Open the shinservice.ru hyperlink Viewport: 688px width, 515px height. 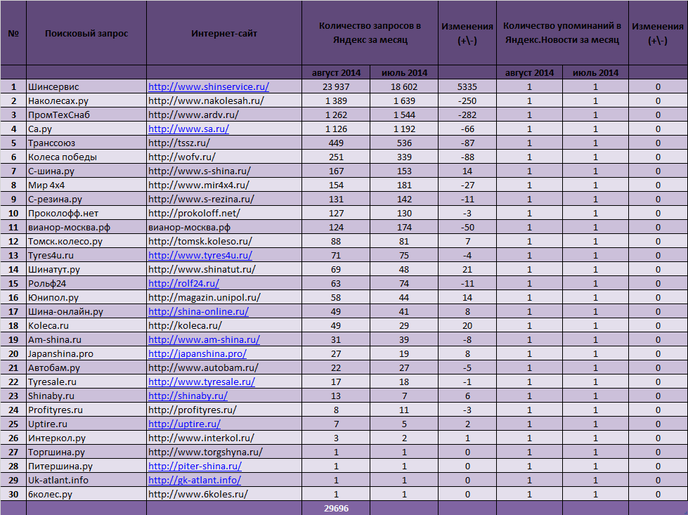coord(208,87)
